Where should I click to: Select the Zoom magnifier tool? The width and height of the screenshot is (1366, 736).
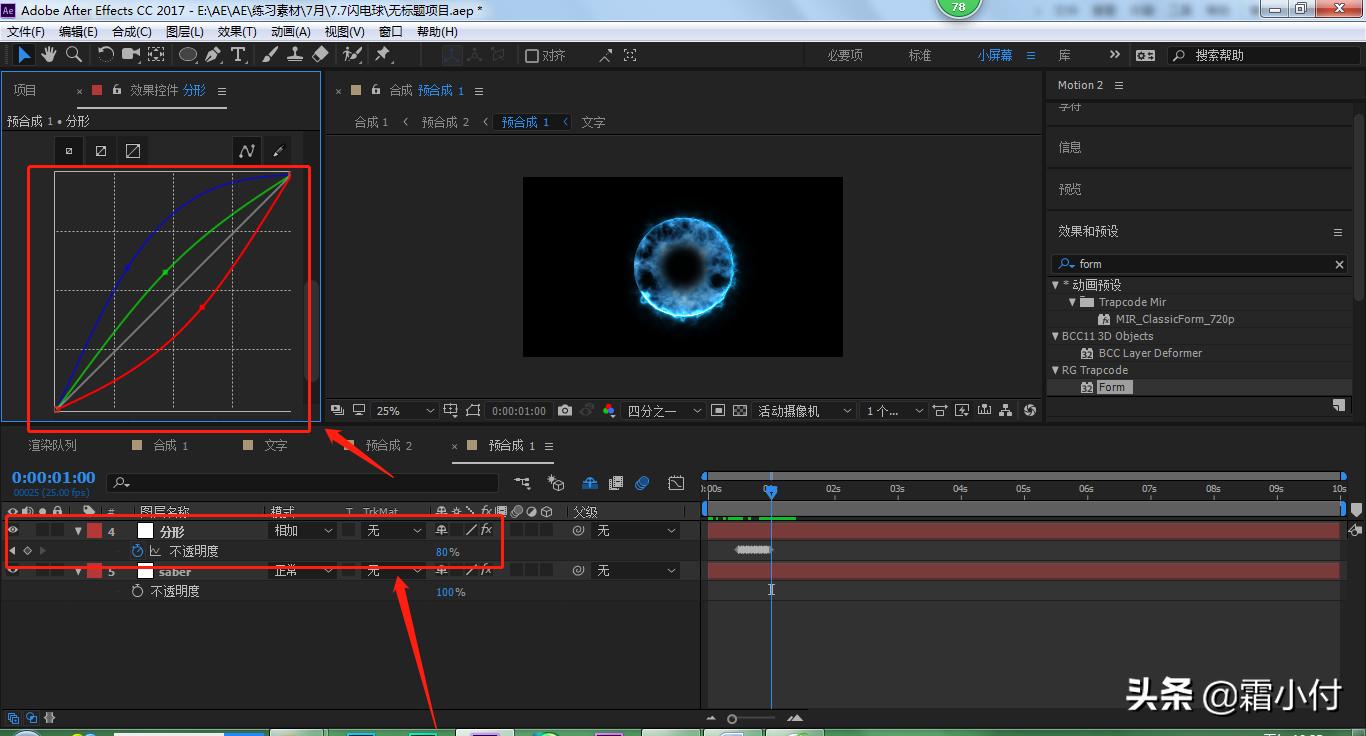73,55
